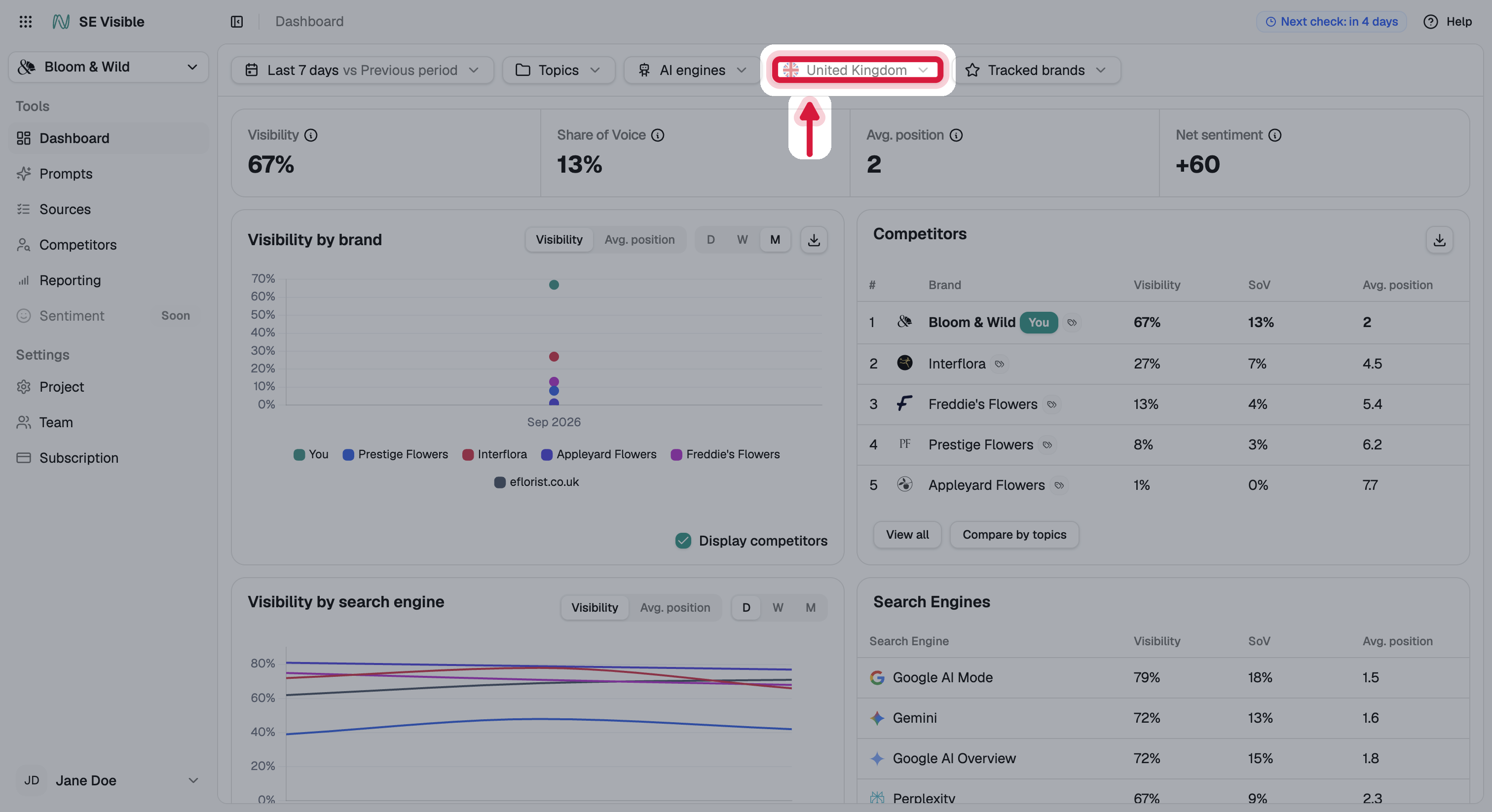Viewport: 1492px width, 812px height.
Task: Set search engine chart to weekly W
Action: pyautogui.click(x=778, y=608)
